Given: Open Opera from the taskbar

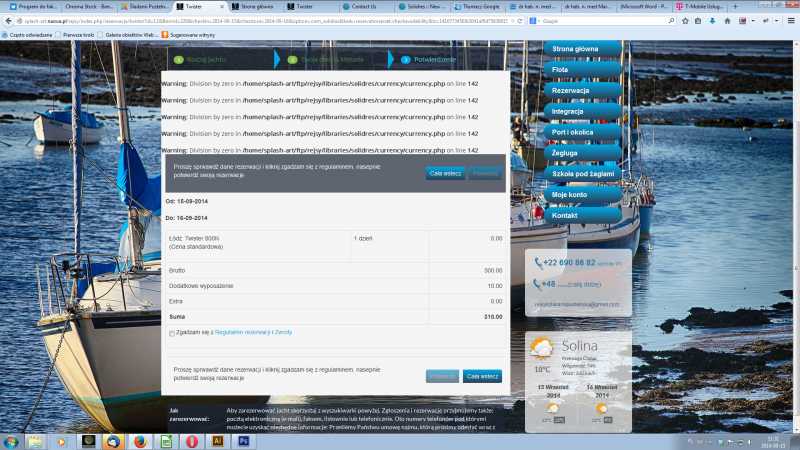Looking at the screenshot, I should tap(191, 441).
